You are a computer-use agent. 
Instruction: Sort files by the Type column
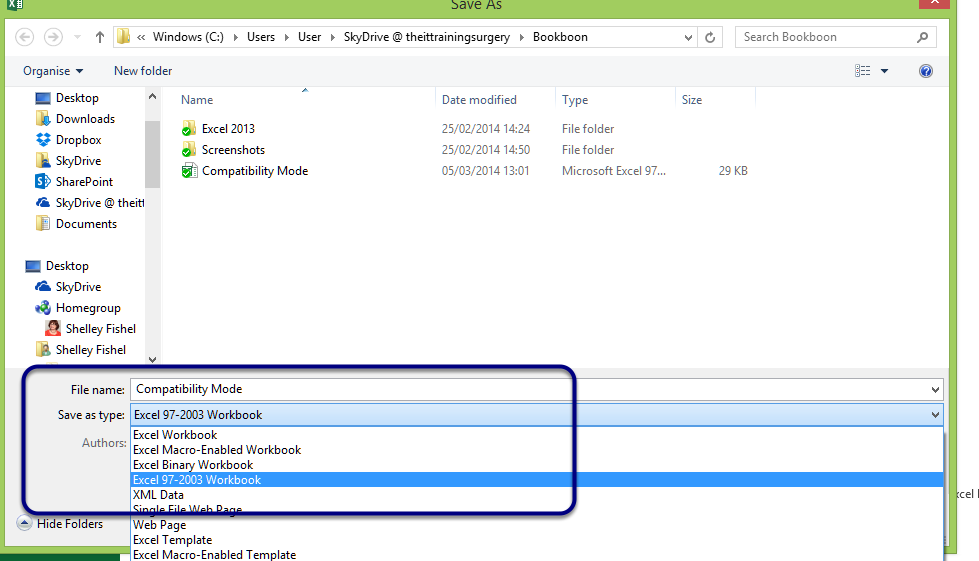(574, 100)
